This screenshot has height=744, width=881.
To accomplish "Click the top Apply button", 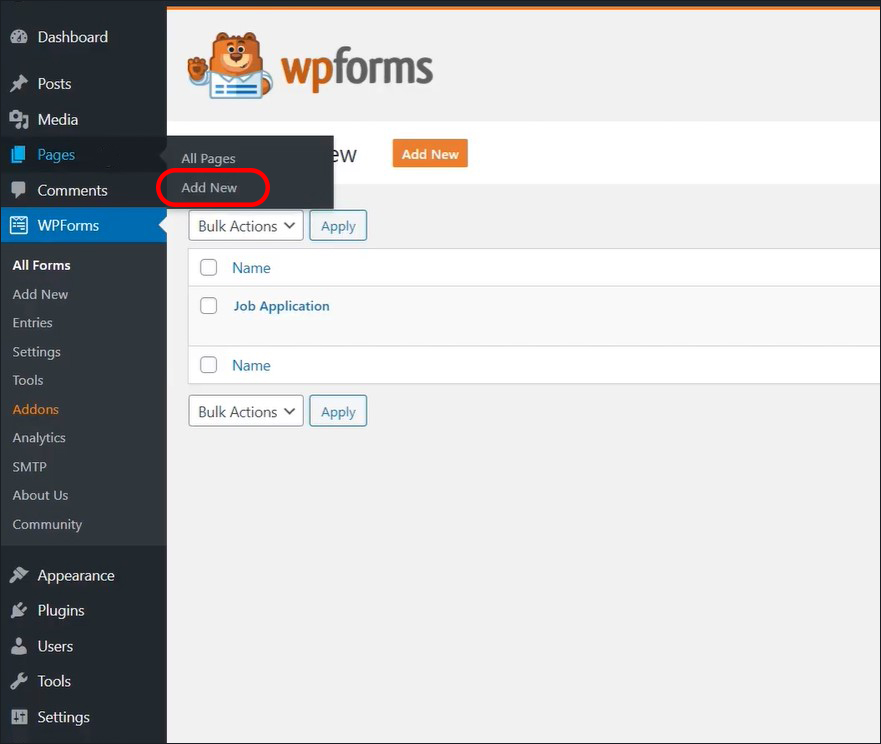I will coord(338,226).
